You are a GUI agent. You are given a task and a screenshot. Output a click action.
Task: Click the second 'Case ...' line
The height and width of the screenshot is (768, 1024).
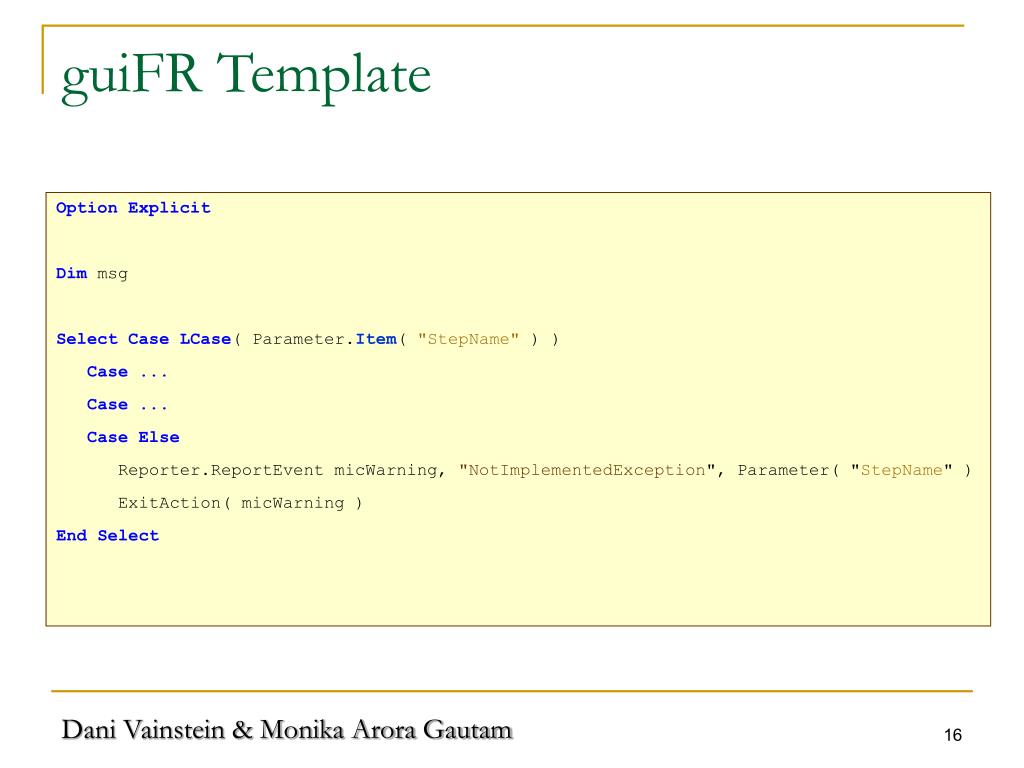coord(127,404)
